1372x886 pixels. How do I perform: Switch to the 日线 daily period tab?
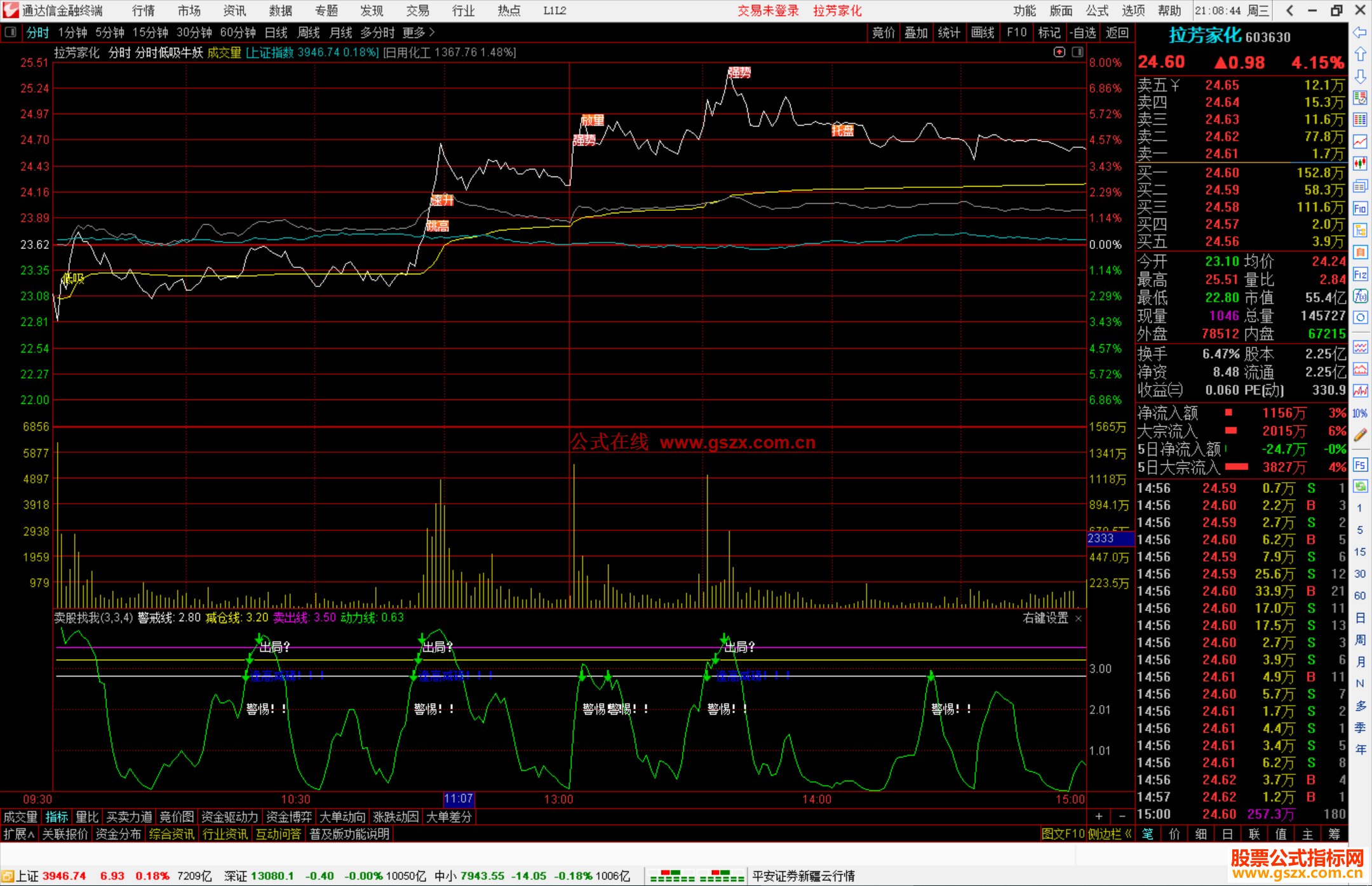coord(276,32)
